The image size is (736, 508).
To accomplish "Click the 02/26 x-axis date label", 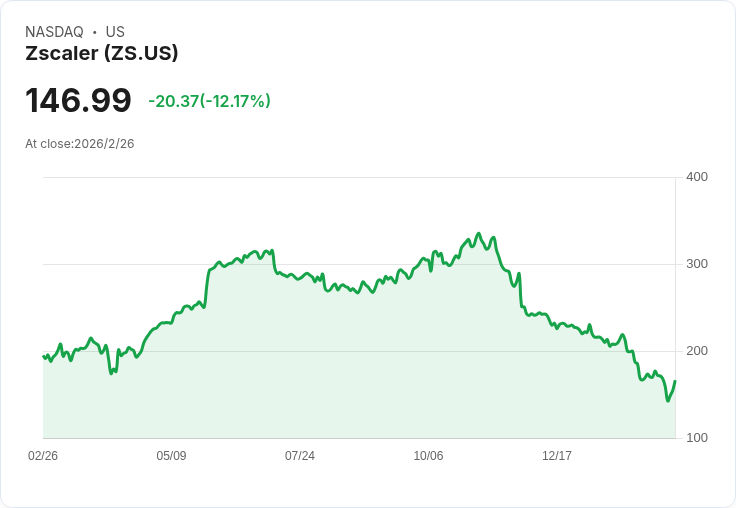I will (43, 455).
